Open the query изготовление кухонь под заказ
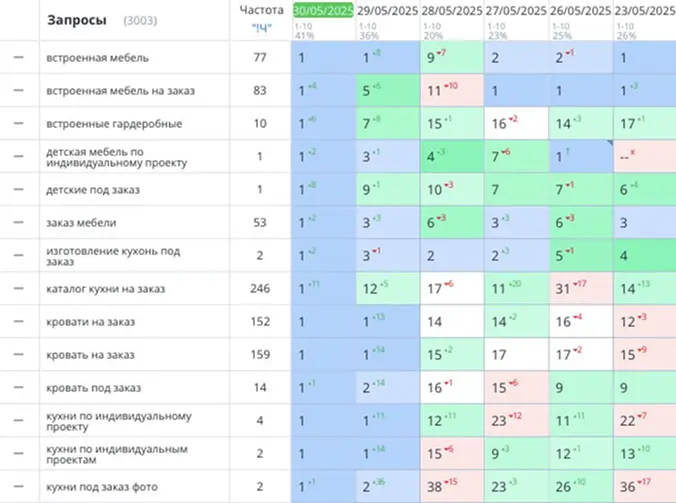Image resolution: width=676 pixels, height=503 pixels. tap(113, 256)
